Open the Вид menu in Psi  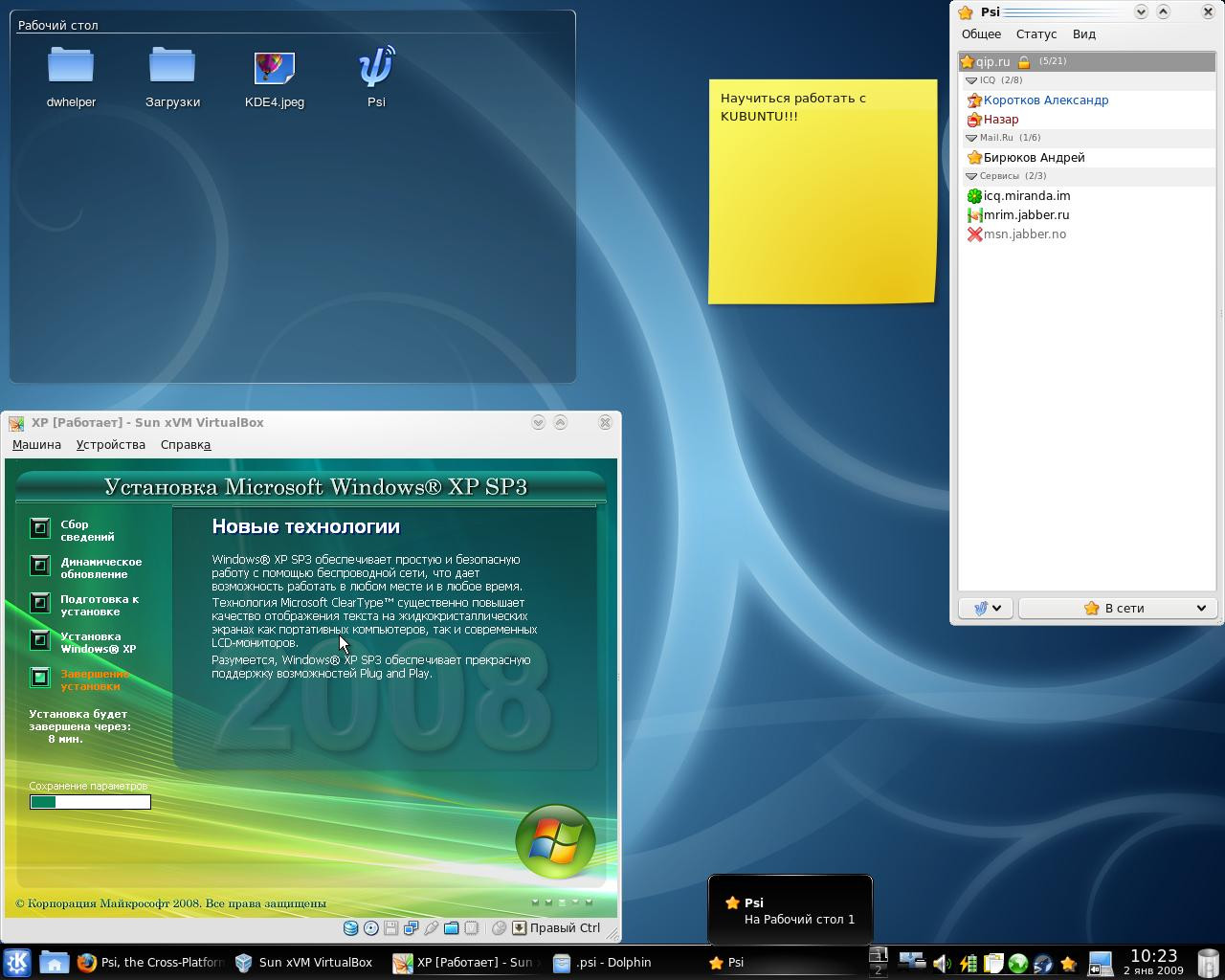[1084, 34]
